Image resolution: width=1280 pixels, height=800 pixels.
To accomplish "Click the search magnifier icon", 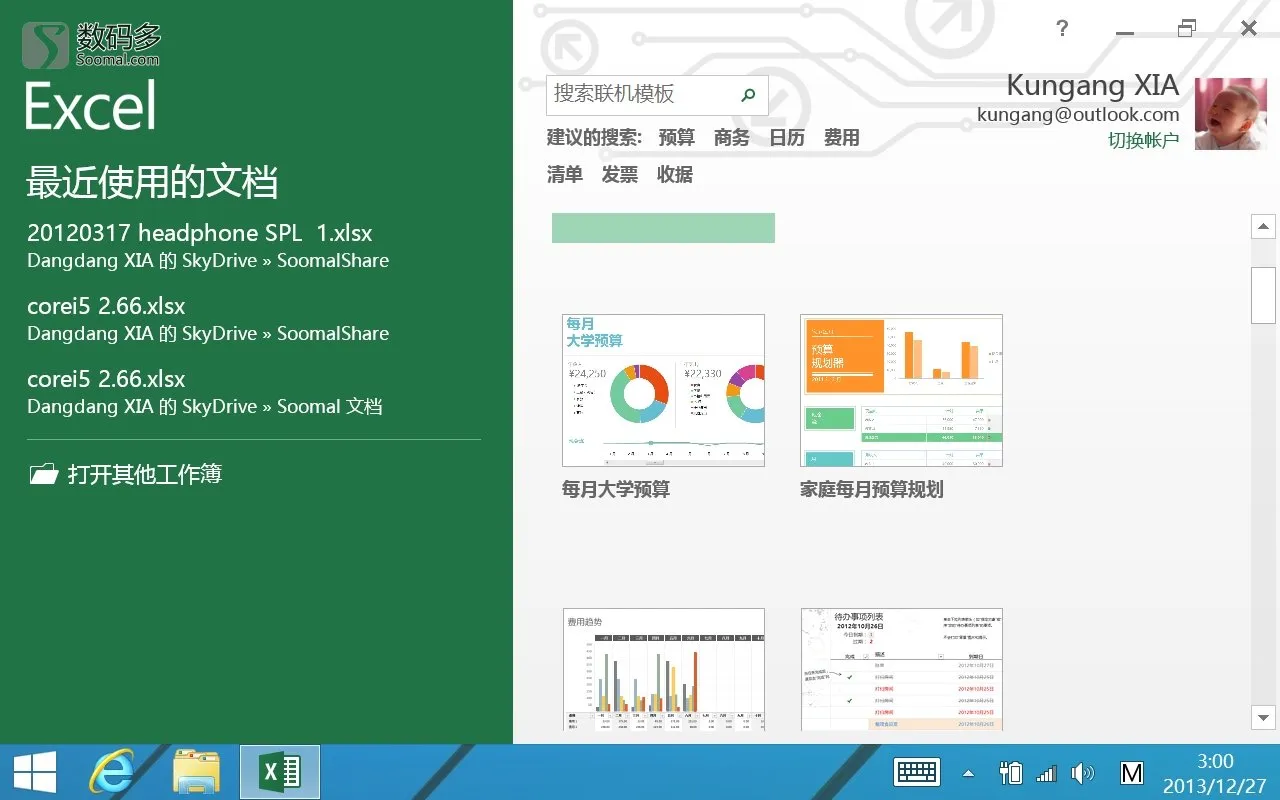I will pyautogui.click(x=748, y=95).
